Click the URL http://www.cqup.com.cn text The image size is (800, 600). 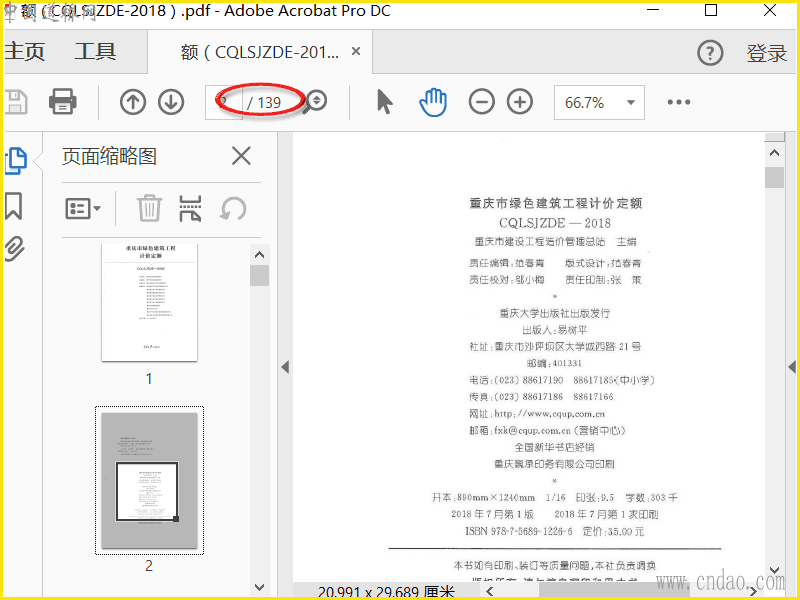point(549,414)
